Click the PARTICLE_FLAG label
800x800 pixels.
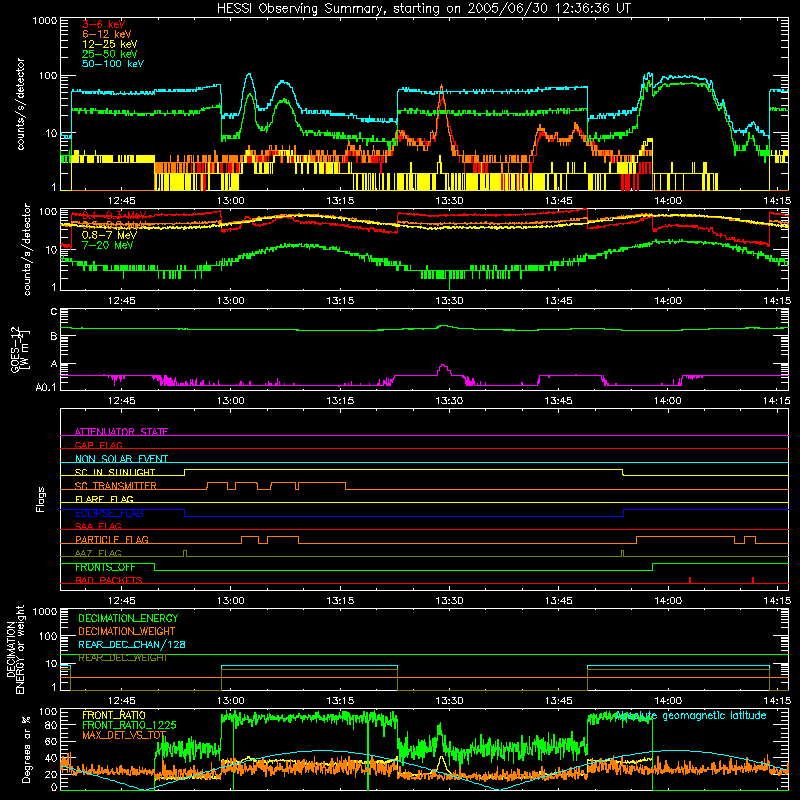(x=112, y=539)
